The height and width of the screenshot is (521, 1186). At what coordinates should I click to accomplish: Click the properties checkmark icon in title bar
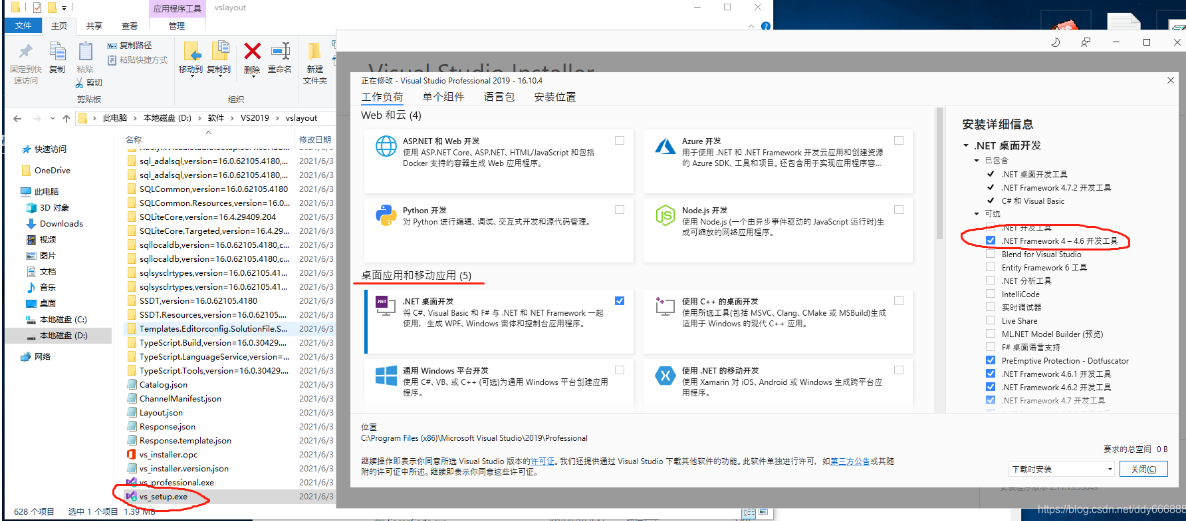pos(38,8)
